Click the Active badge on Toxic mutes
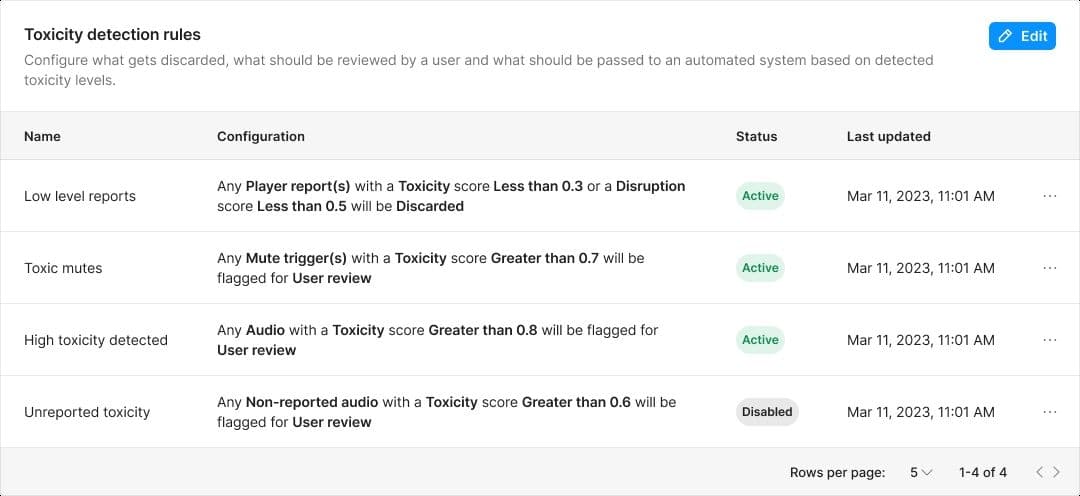The height and width of the screenshot is (496, 1080). [760, 268]
